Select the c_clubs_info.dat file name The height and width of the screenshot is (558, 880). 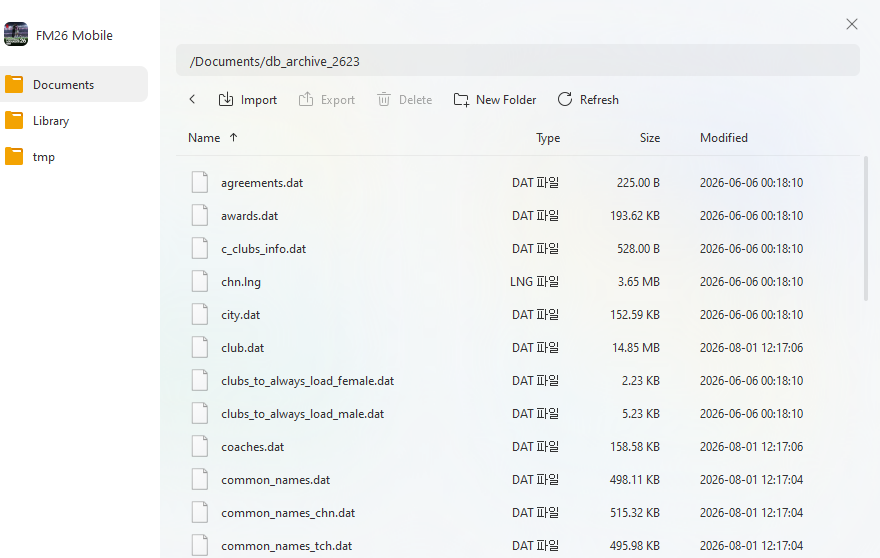(x=263, y=249)
